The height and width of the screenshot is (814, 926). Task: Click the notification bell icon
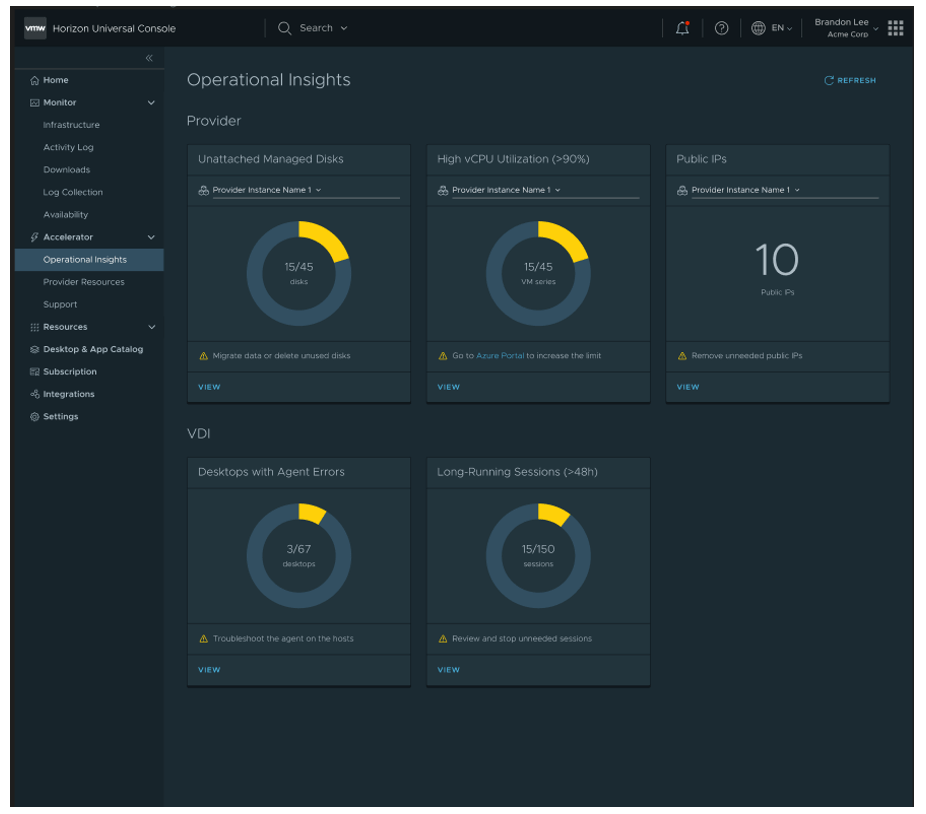(x=682, y=28)
